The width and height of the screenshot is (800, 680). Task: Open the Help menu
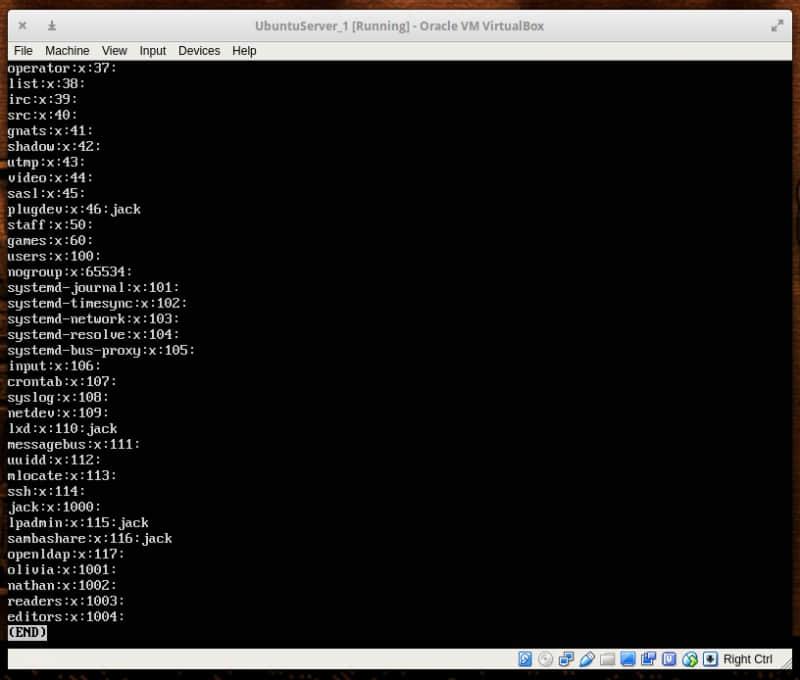[244, 50]
